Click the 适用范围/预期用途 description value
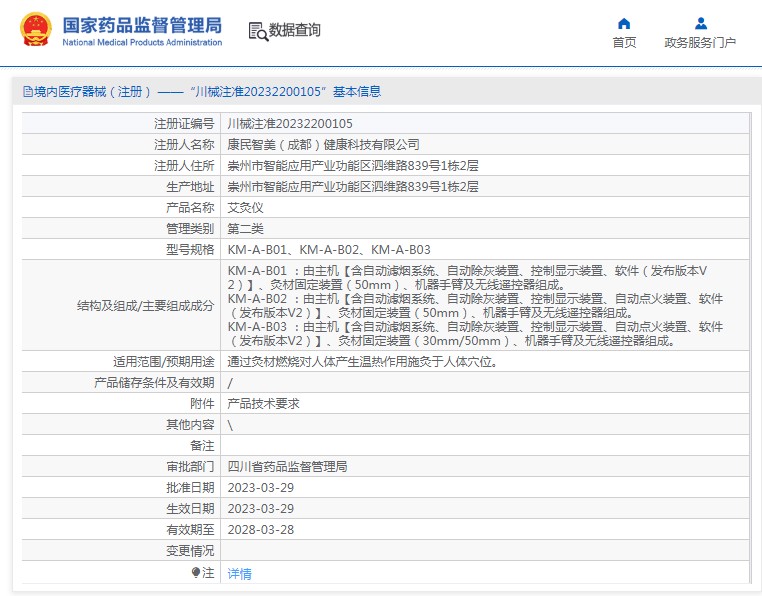762x596 pixels. coord(363,362)
